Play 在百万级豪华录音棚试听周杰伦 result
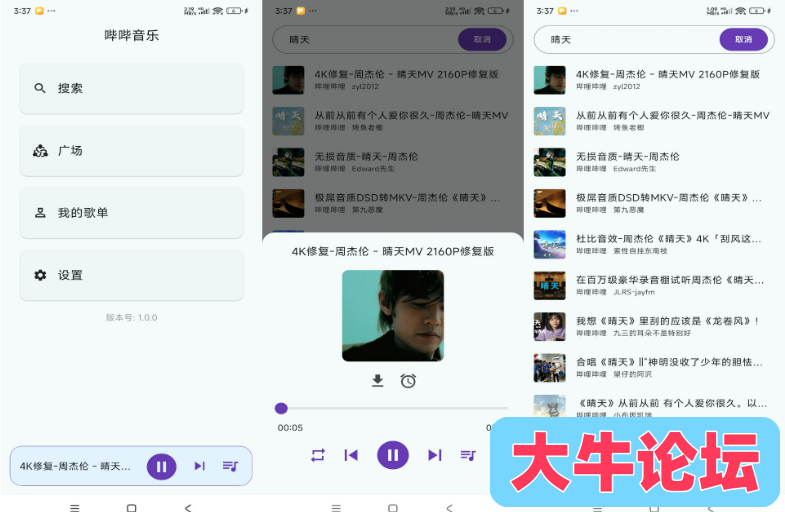The height and width of the screenshot is (512, 785). pyautogui.click(x=654, y=285)
